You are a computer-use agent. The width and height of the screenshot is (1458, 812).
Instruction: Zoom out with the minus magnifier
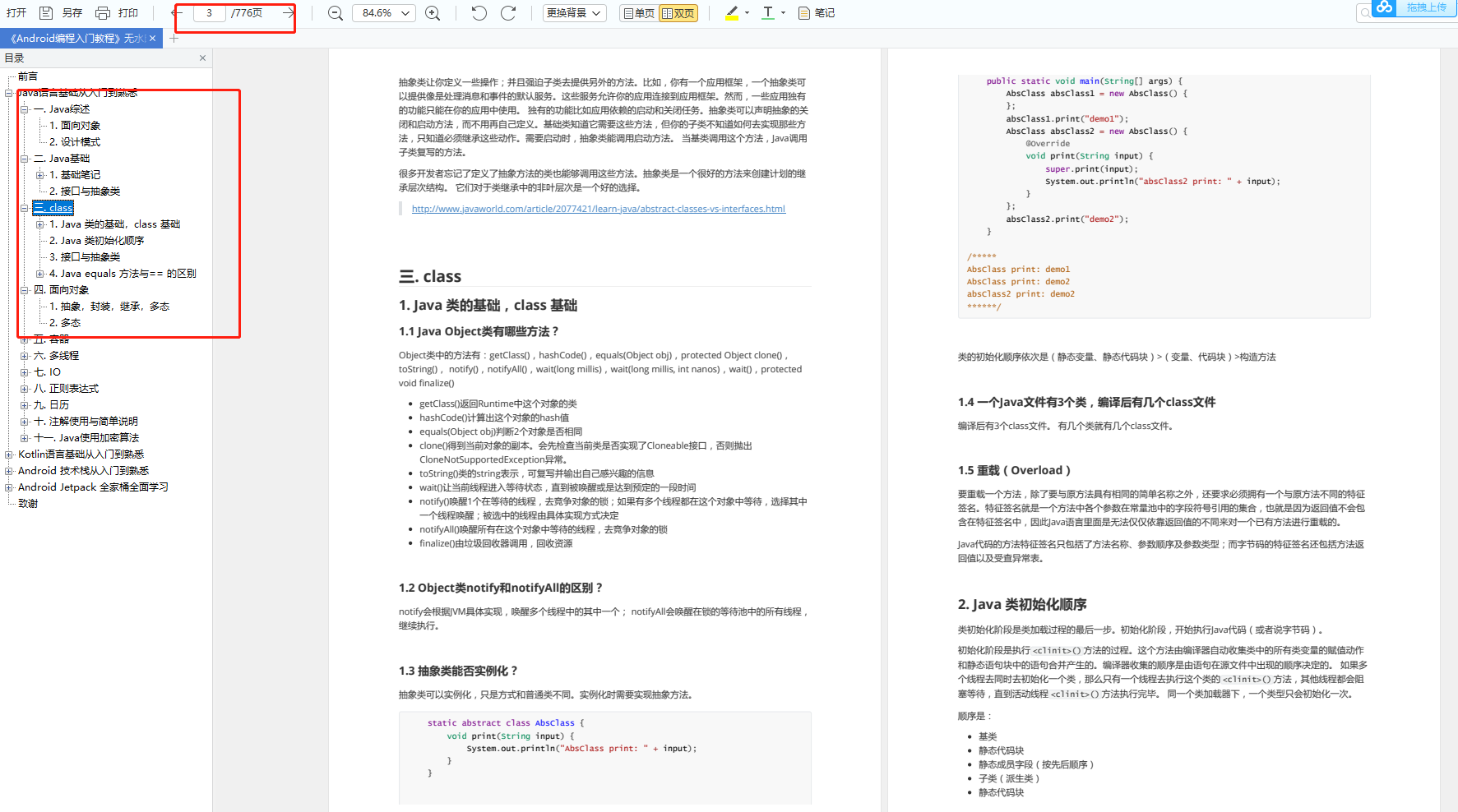[x=335, y=13]
